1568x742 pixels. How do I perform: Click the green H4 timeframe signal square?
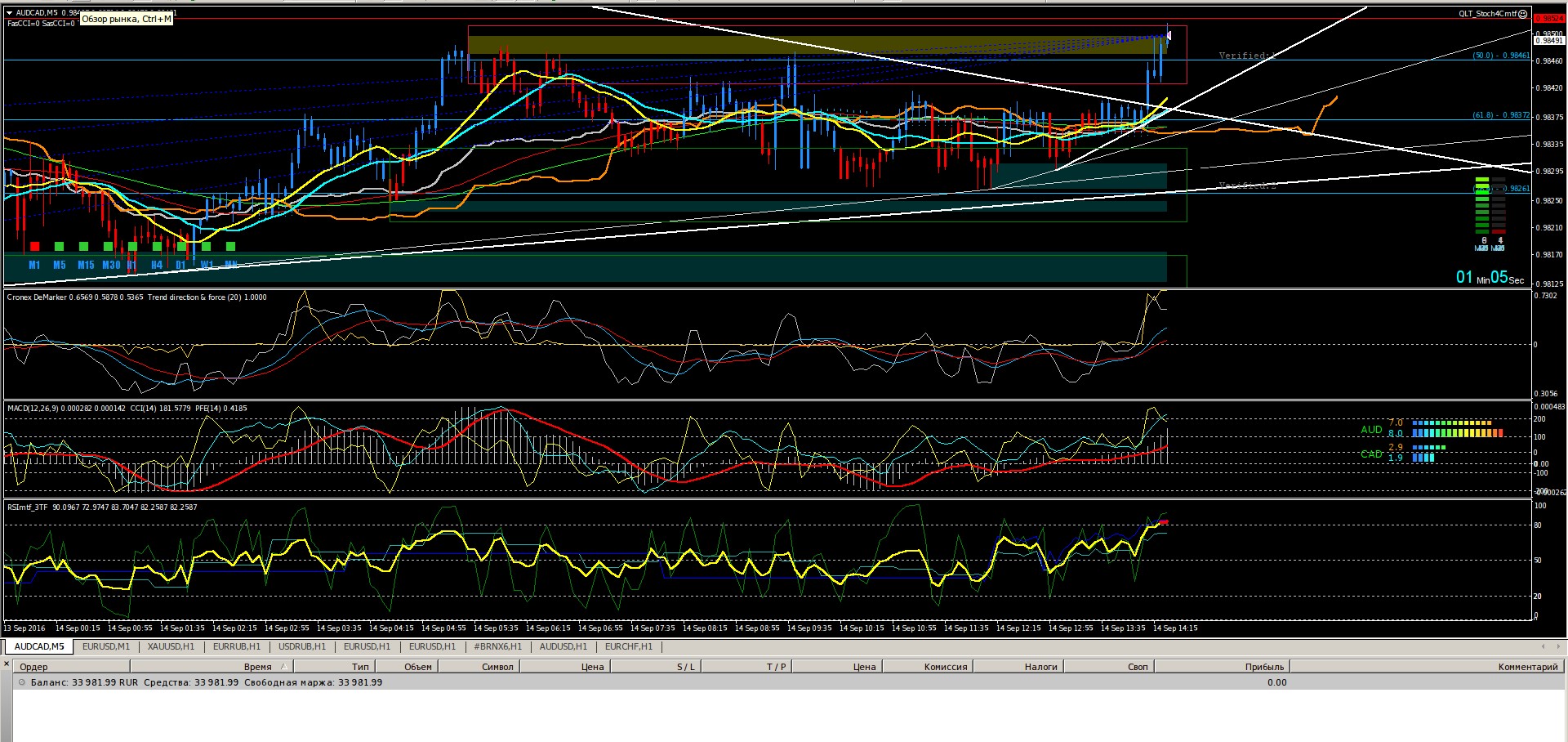click(157, 246)
